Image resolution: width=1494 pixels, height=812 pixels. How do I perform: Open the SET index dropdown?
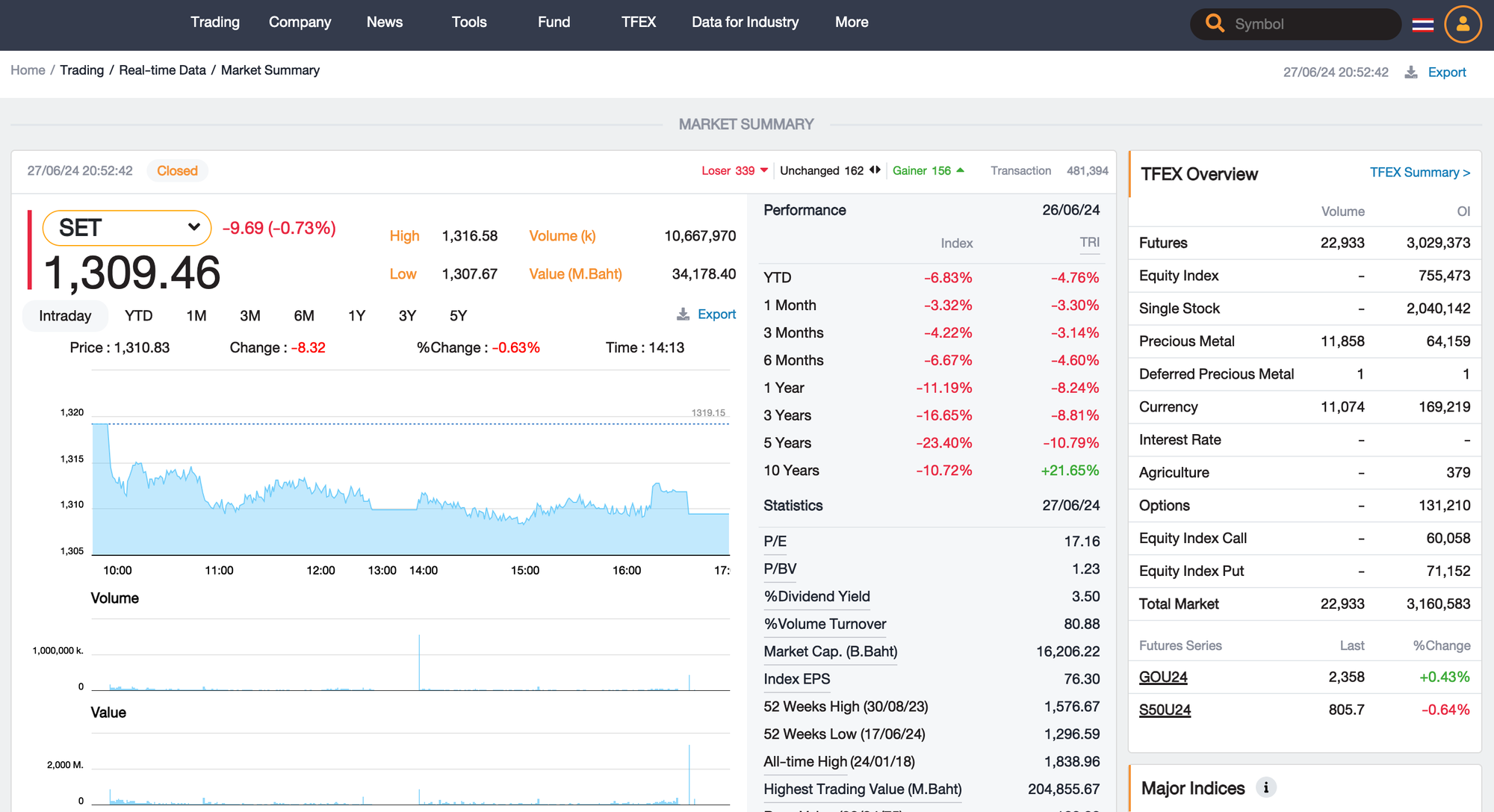point(127,228)
